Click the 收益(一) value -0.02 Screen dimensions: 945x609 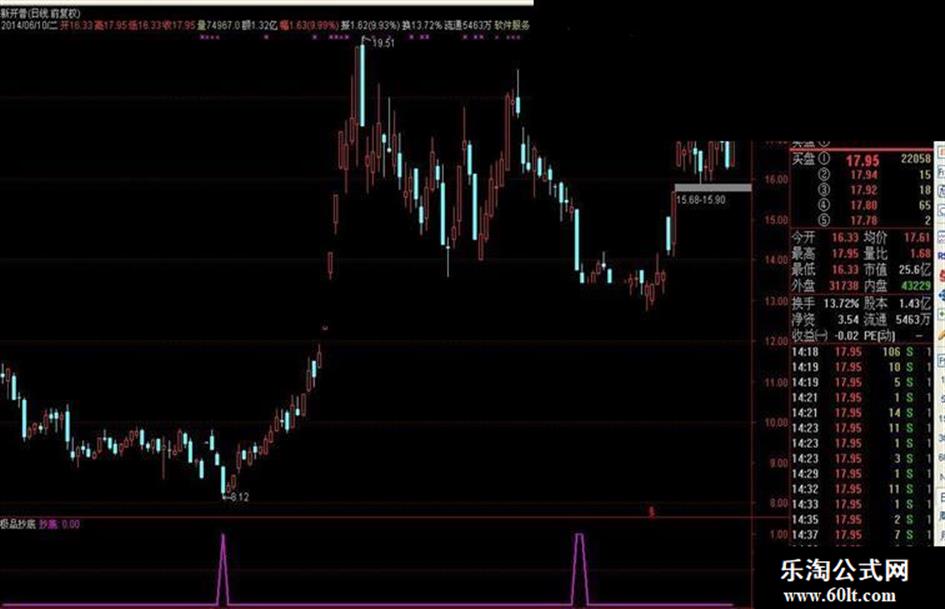847,336
